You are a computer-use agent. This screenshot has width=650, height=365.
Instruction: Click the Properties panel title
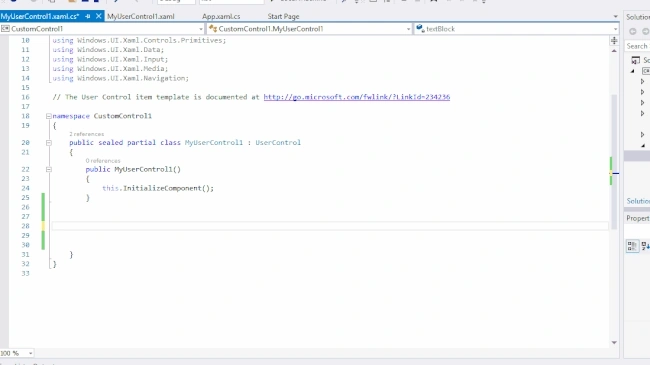[638, 218]
